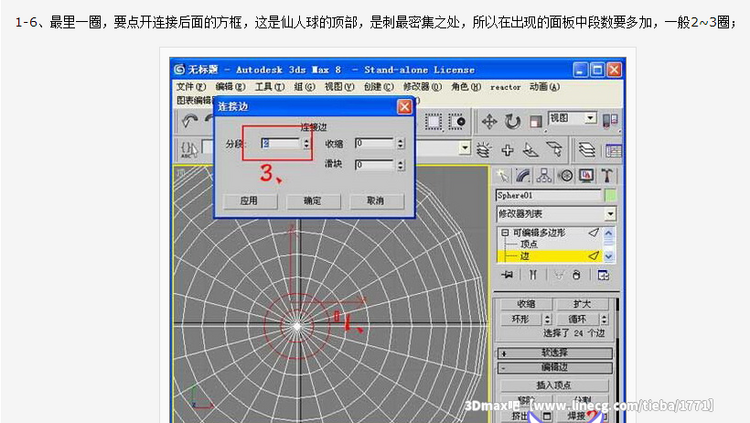
Task: Click the extrude settings box icon
Action: [547, 416]
